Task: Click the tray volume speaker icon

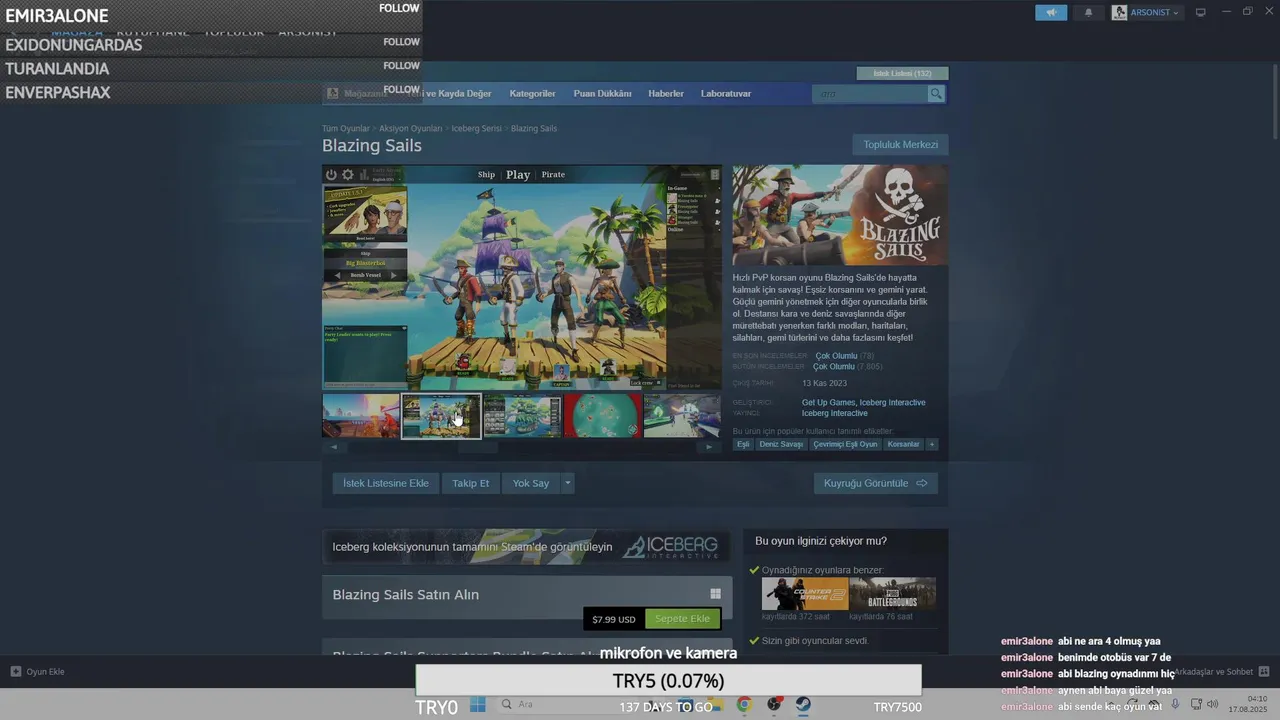Action: coord(1214,705)
